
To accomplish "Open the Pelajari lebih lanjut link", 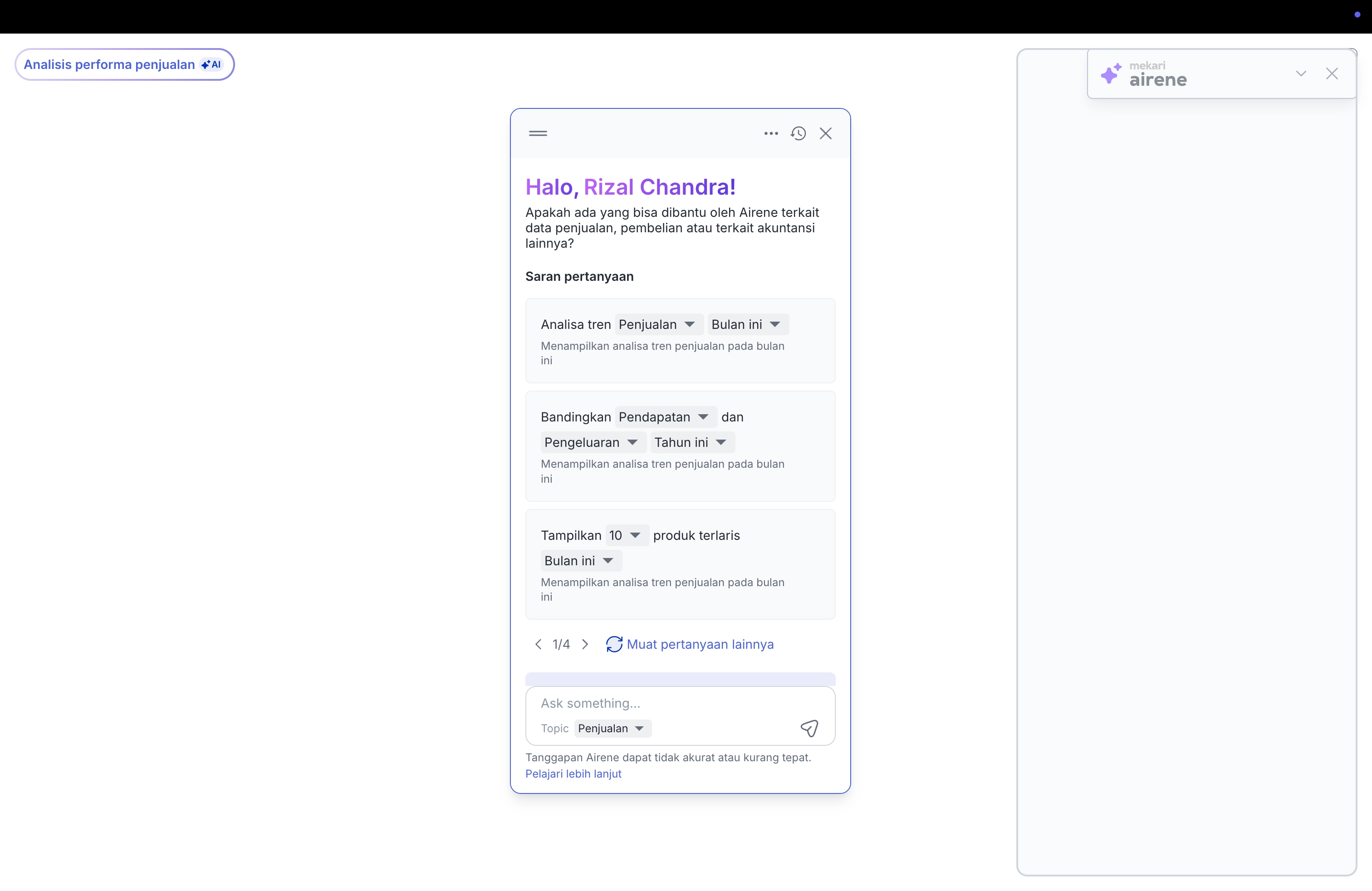I will pos(573,774).
